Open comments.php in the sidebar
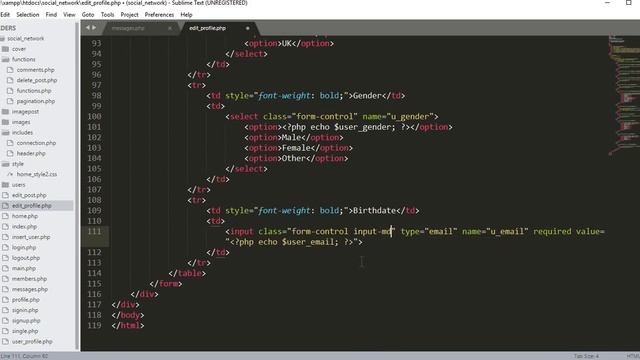Viewport: 640px width, 360px height. (36, 70)
